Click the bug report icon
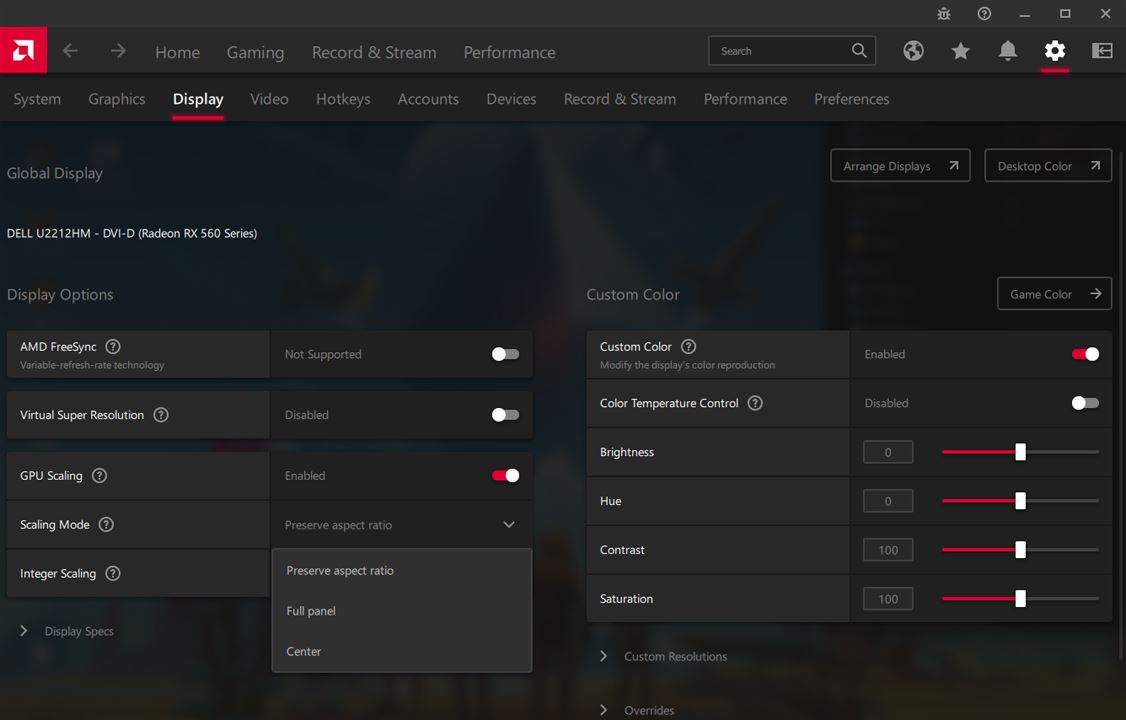Viewport: 1126px width, 720px height. click(944, 14)
